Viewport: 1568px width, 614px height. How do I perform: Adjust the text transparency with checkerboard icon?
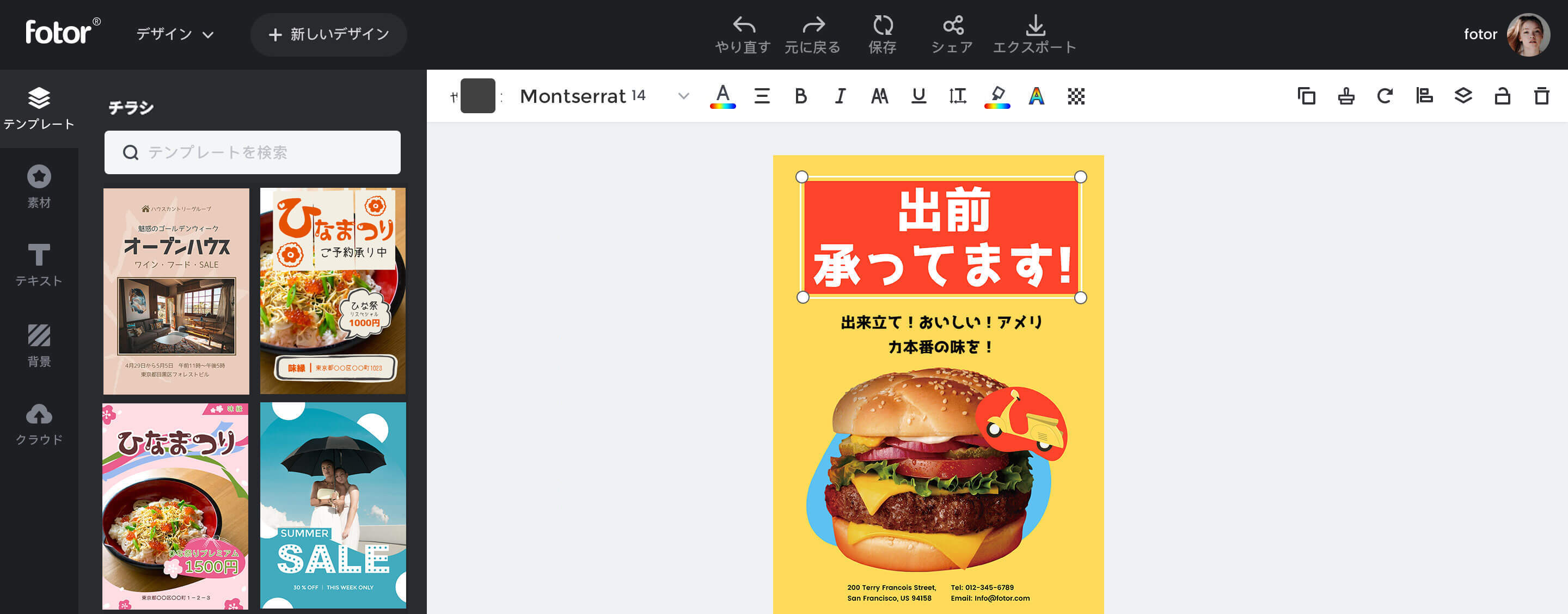click(x=1075, y=96)
